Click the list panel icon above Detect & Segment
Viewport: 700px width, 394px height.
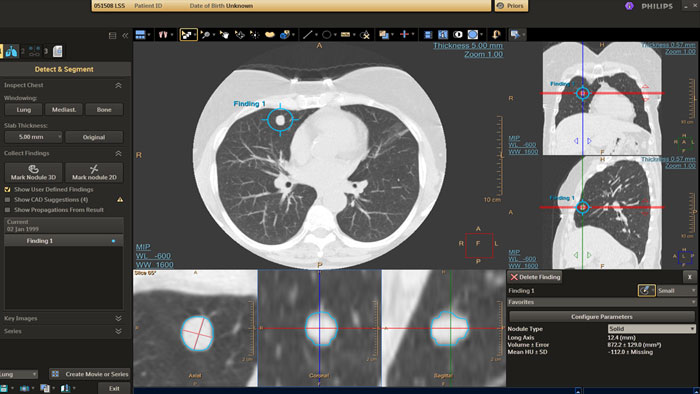coord(112,35)
